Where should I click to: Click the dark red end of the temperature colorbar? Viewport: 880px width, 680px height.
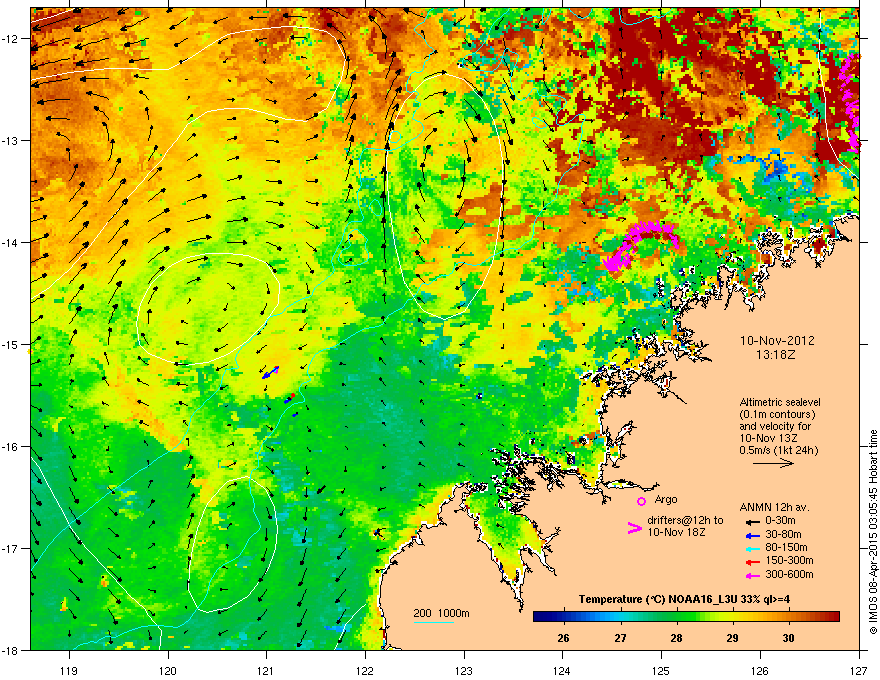click(x=831, y=617)
